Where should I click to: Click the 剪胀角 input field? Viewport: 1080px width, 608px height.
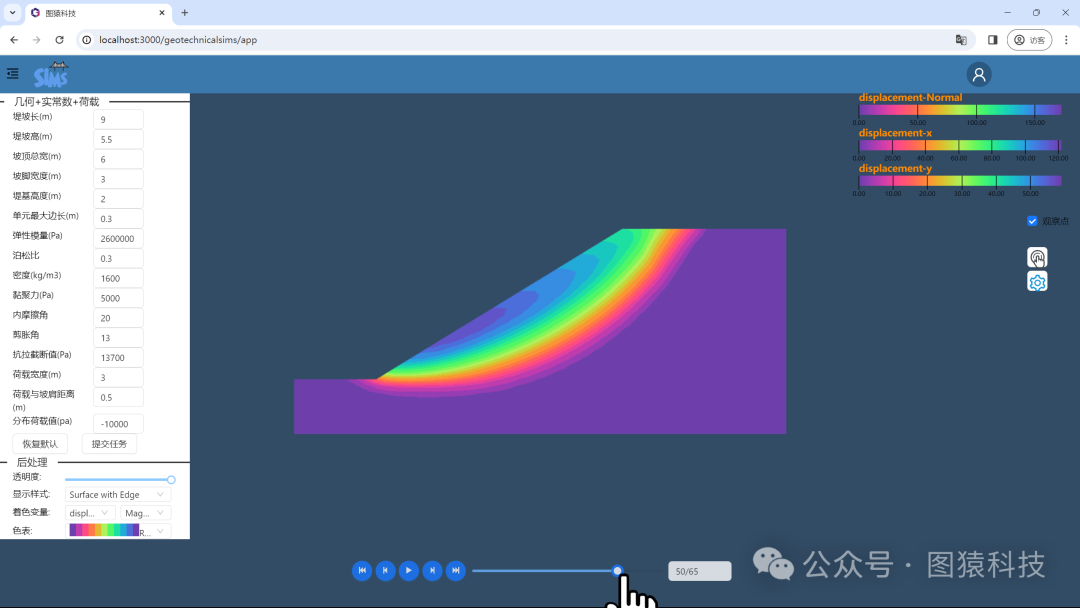click(x=118, y=337)
